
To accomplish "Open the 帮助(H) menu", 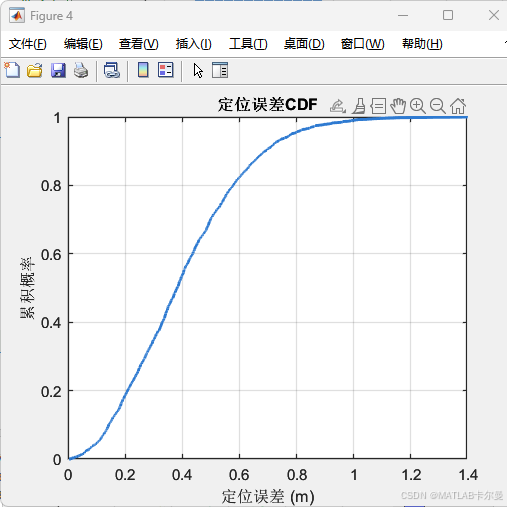I will tap(422, 44).
